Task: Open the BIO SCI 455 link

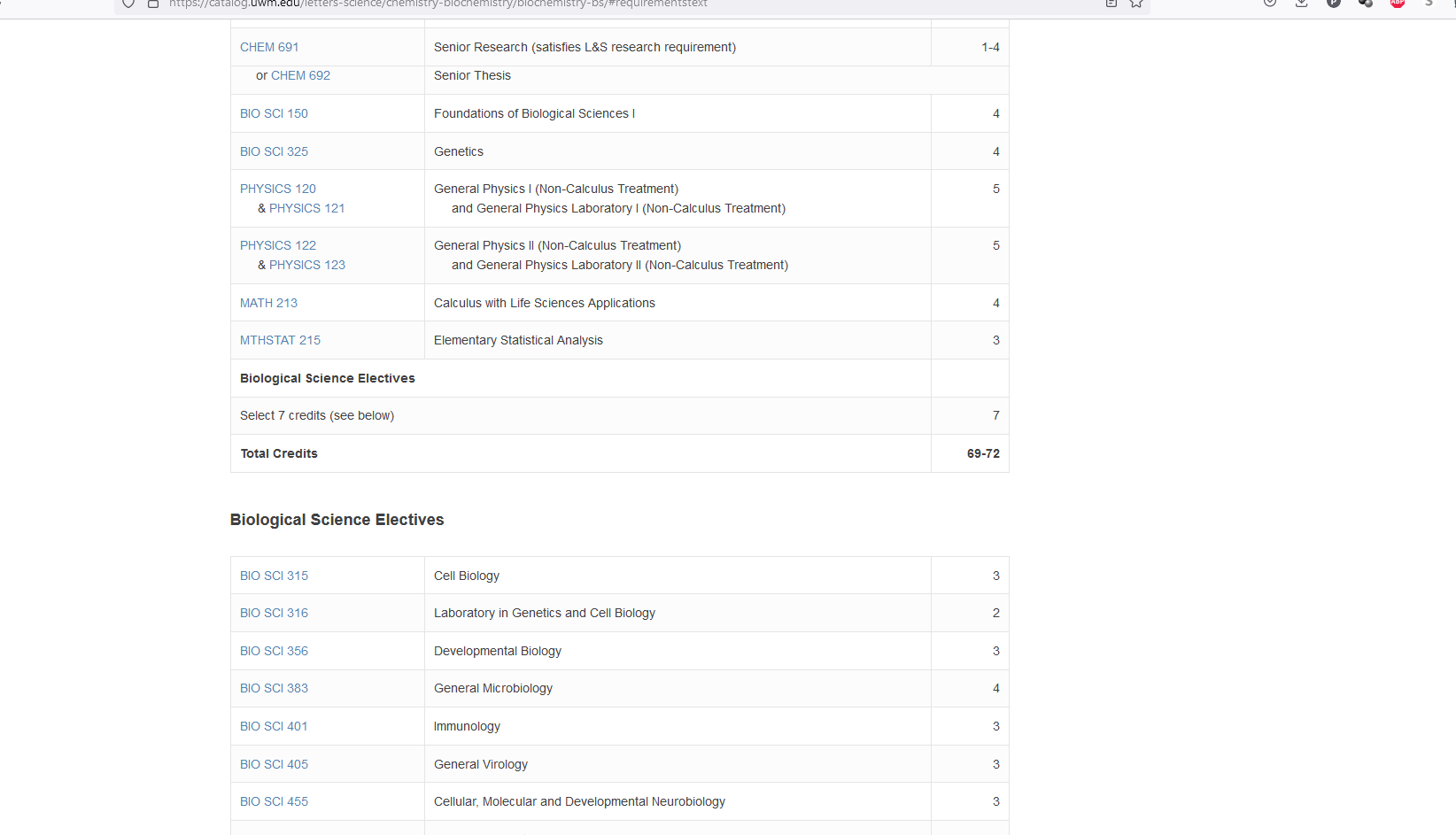Action: click(274, 801)
